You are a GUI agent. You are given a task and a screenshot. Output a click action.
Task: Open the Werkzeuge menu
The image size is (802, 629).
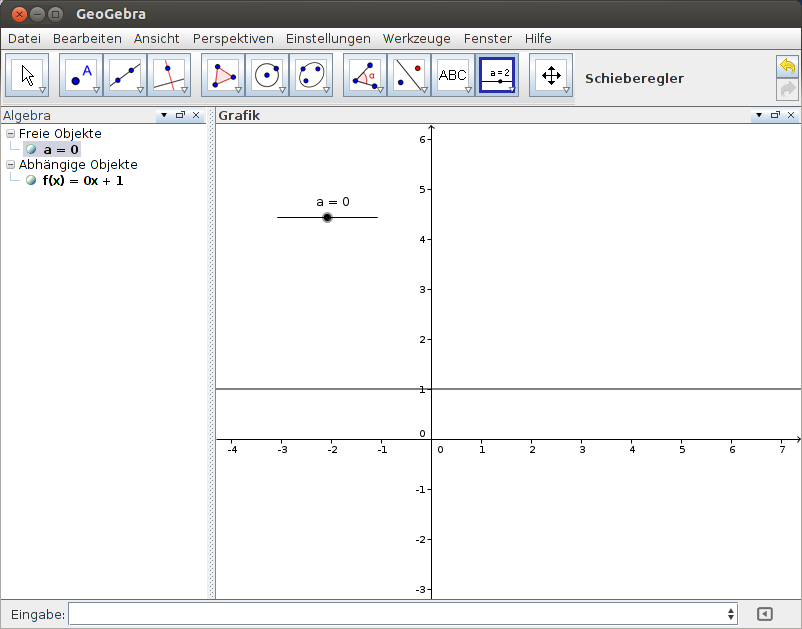(416, 38)
